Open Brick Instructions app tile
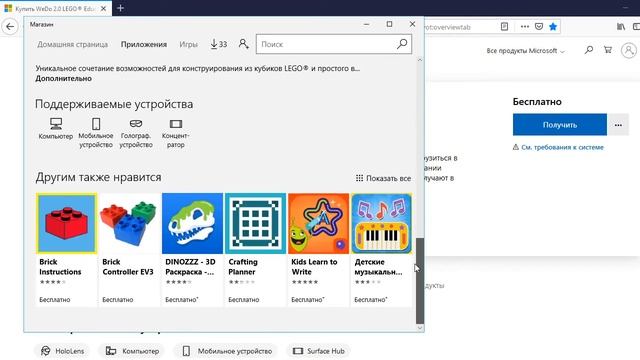Image resolution: width=640 pixels, height=360 pixels. 67,249
